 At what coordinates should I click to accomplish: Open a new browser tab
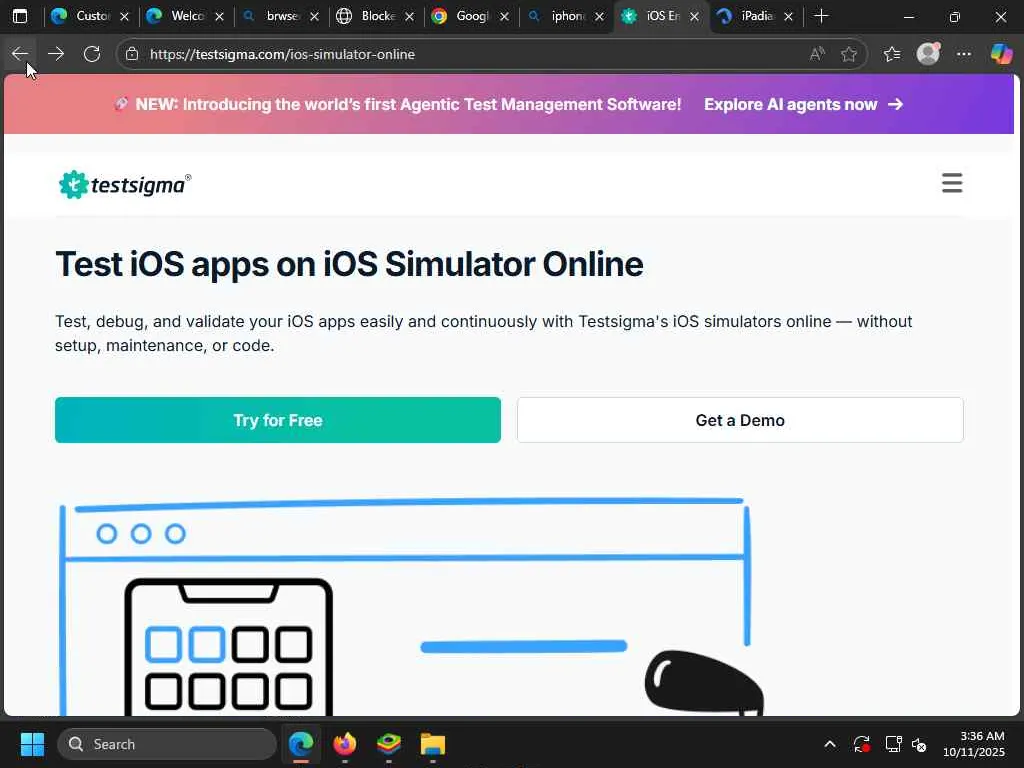tap(822, 16)
